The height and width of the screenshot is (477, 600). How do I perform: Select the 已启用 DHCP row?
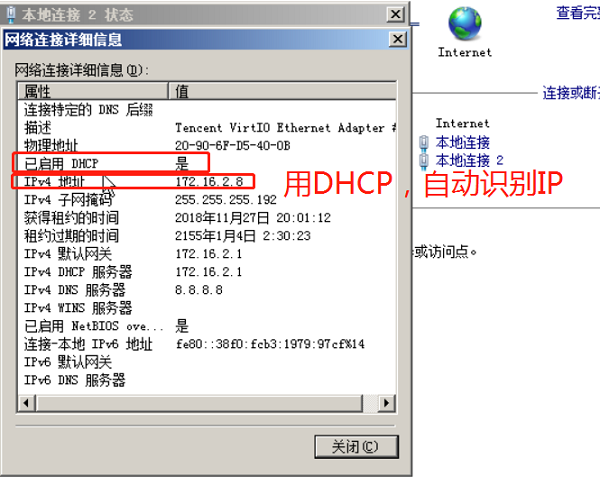(207, 164)
